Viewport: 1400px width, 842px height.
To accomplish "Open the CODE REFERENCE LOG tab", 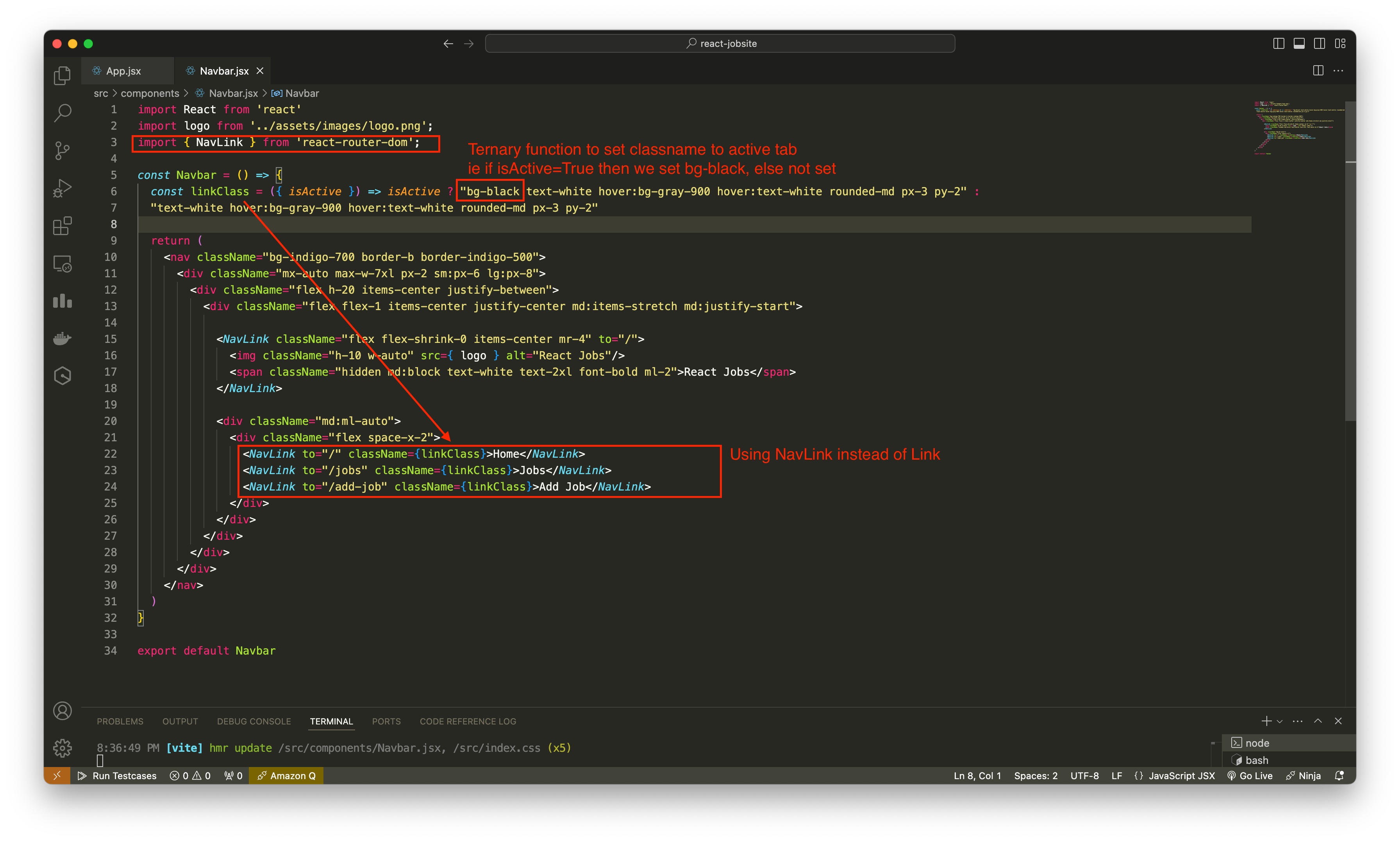I will [468, 721].
